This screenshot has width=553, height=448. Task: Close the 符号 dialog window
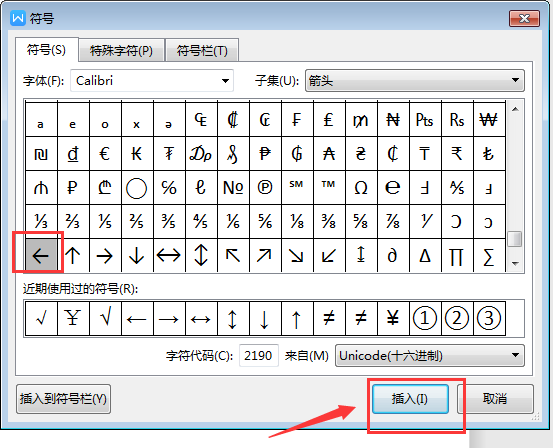coord(524,18)
